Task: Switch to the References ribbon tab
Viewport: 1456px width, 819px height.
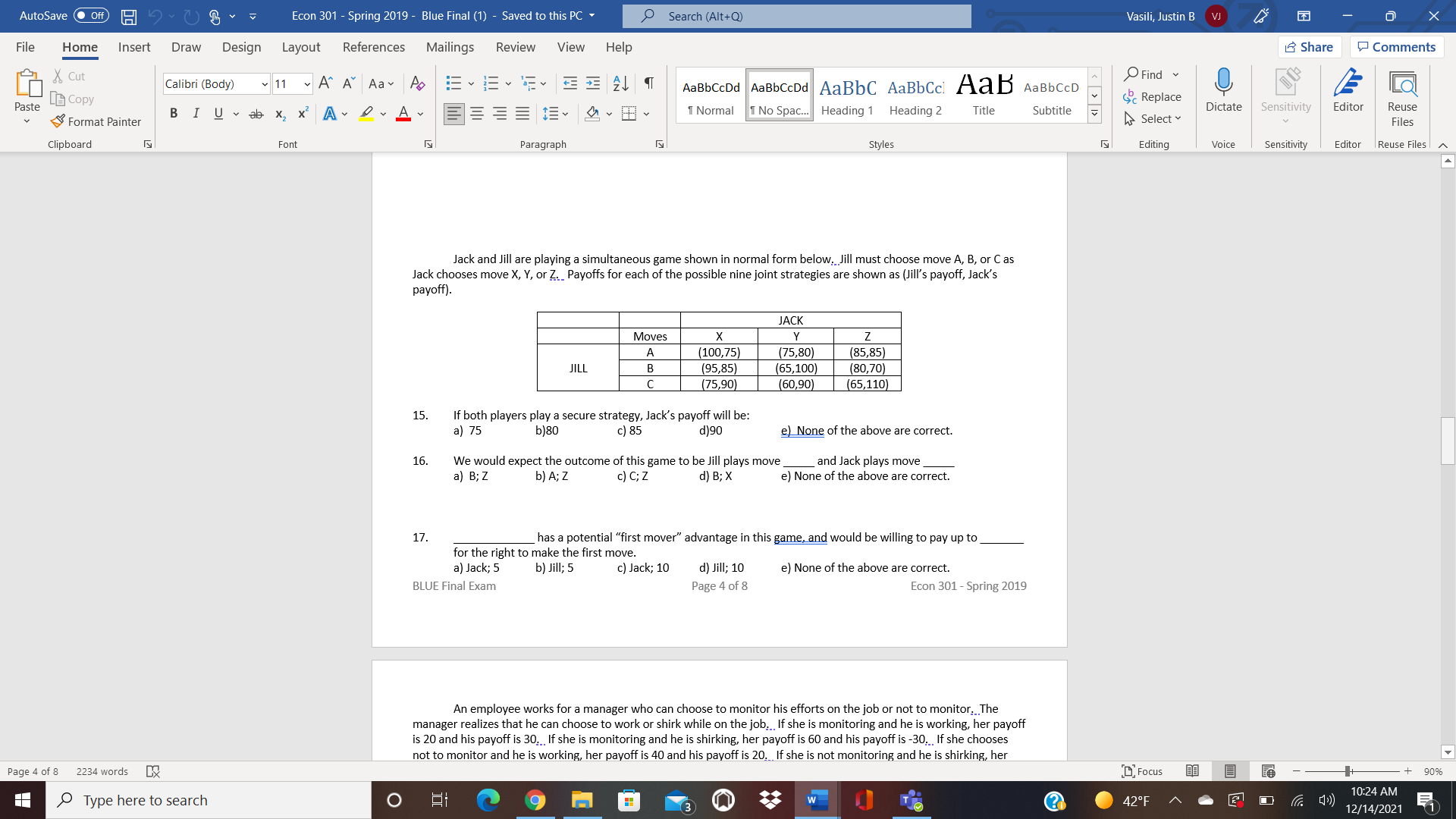Action: coord(373,47)
